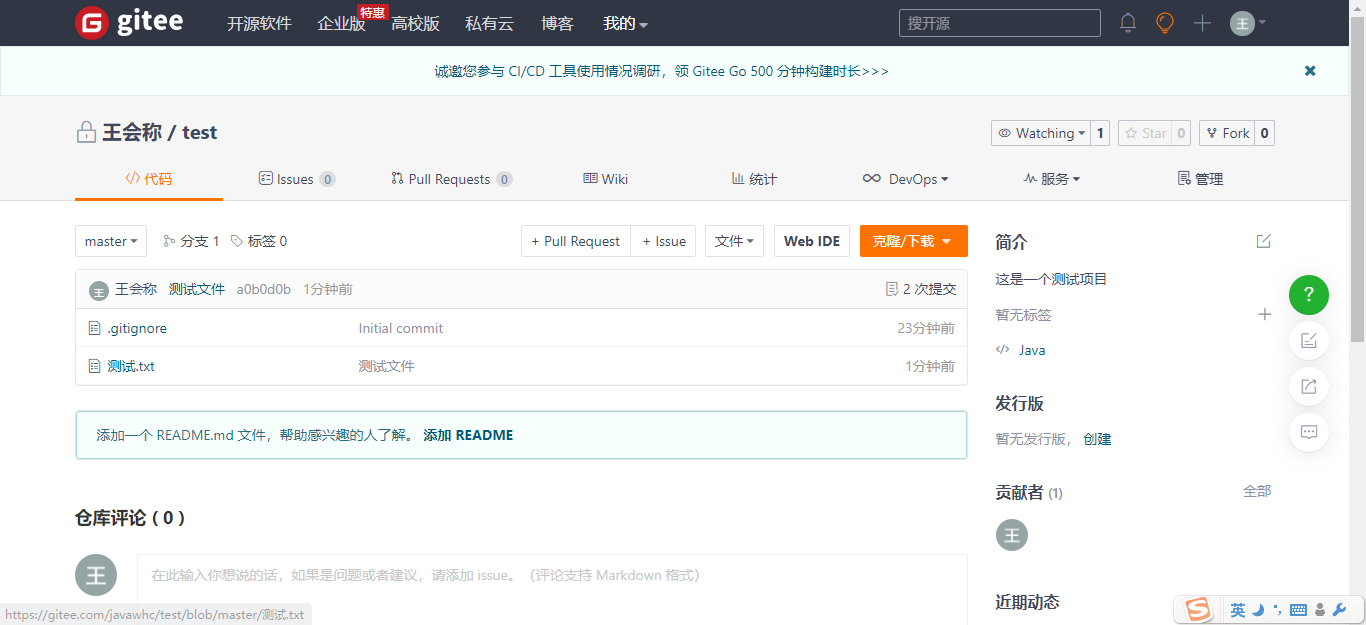Click the + Pull Request button

(576, 241)
